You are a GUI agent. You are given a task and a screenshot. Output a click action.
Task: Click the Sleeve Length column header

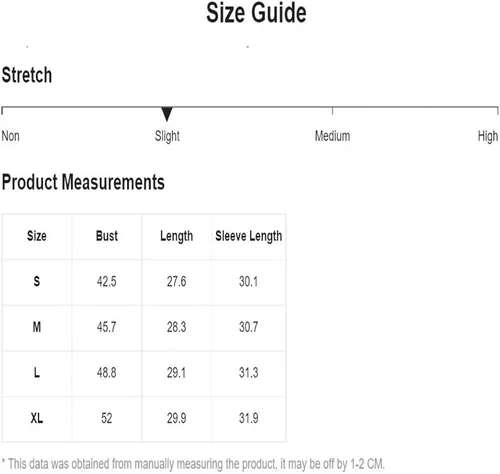[x=248, y=236]
